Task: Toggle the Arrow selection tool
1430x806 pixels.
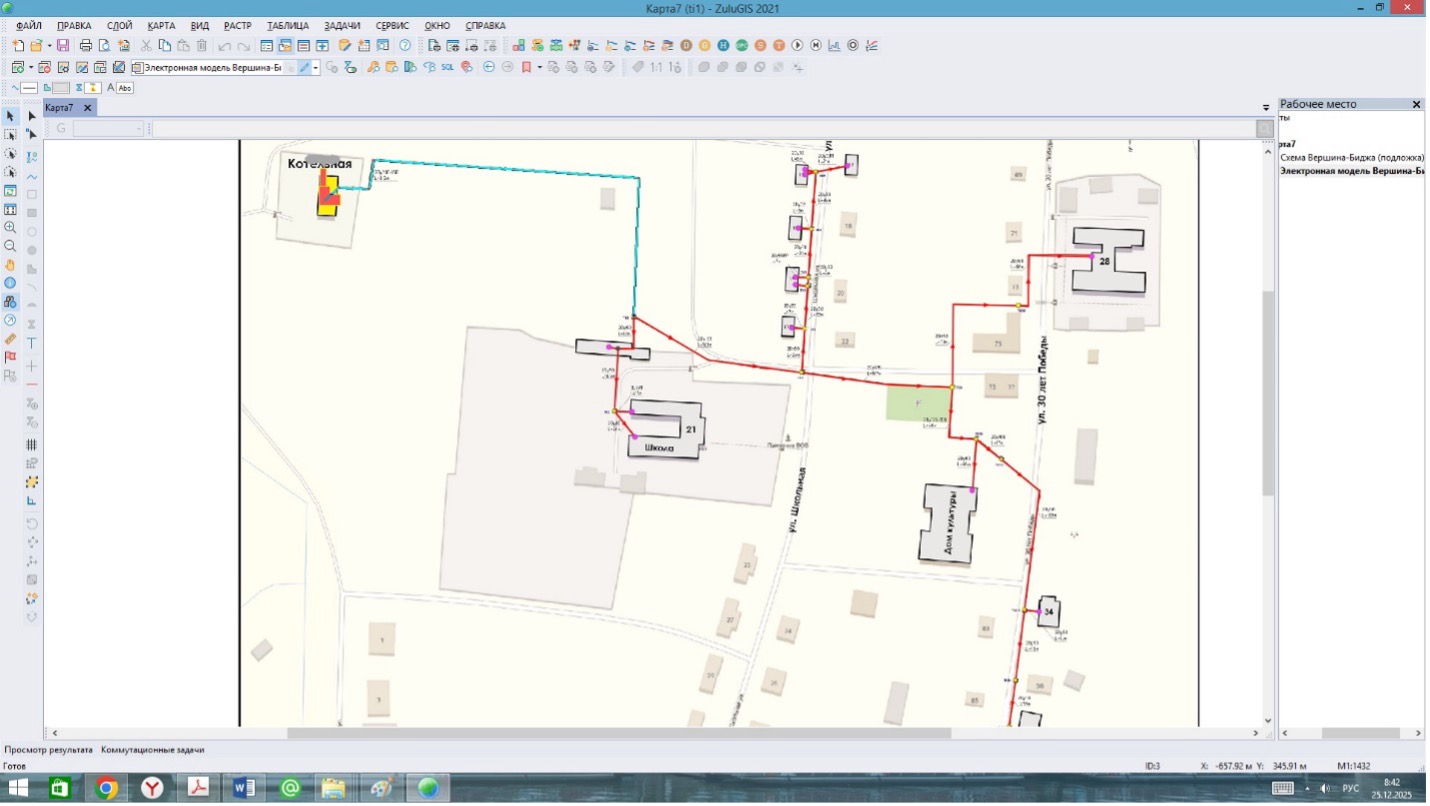Action: (x=11, y=116)
